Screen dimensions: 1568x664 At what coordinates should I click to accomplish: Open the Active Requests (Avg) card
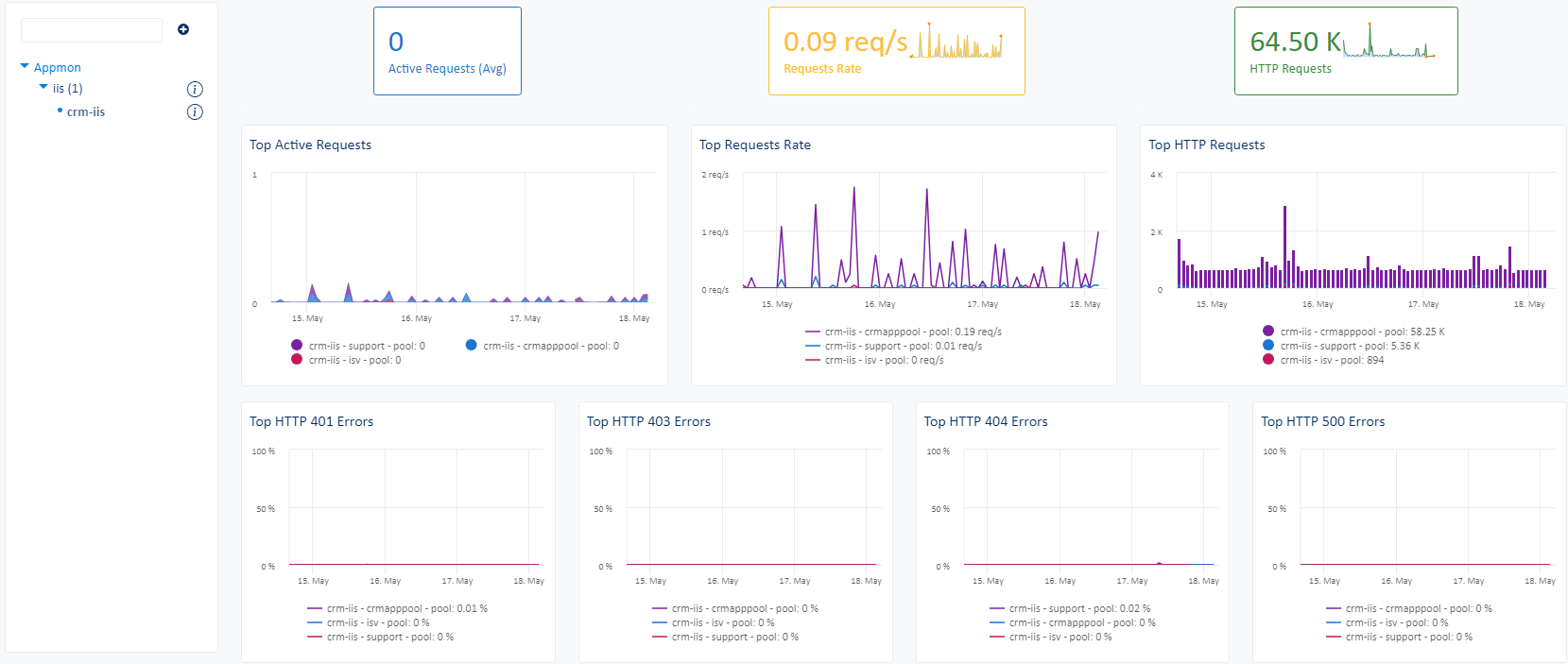coord(447,52)
